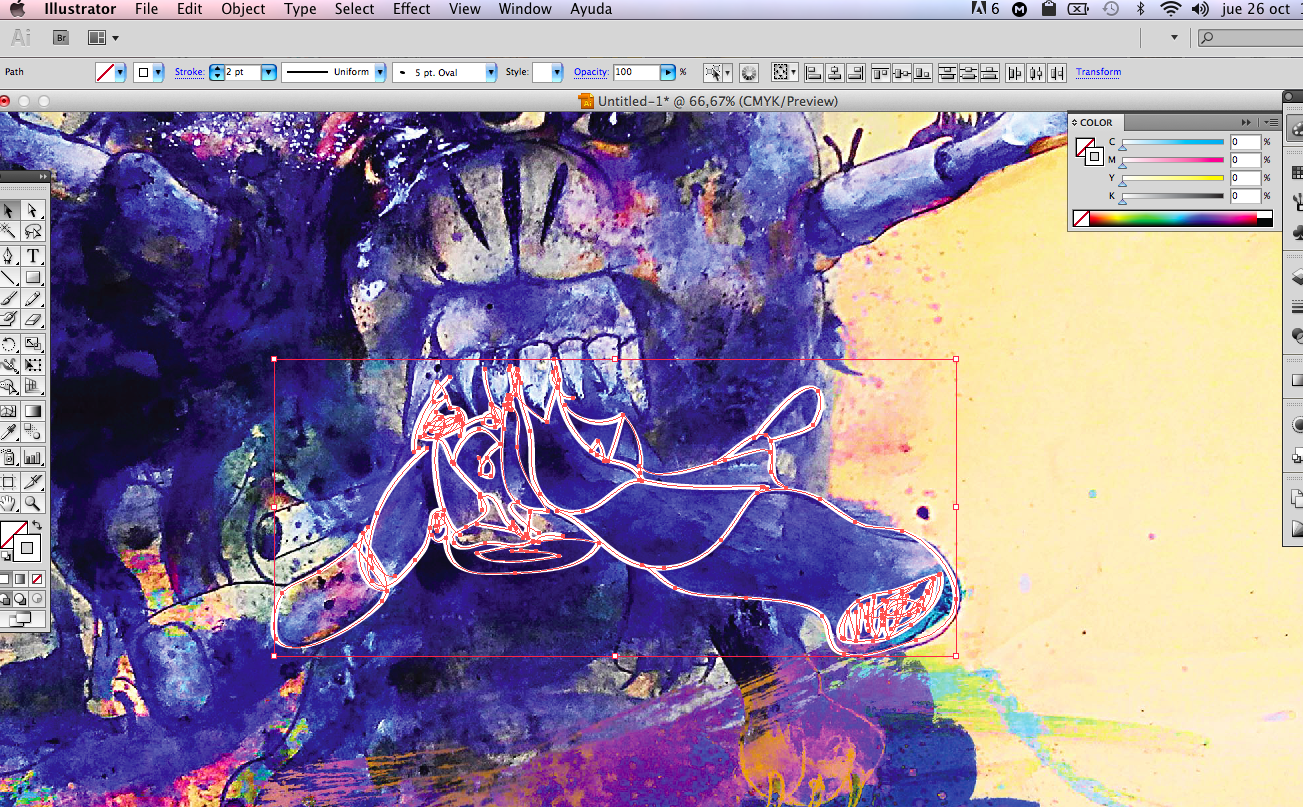Select the Column Graph tool
1303x807 pixels.
32,458
